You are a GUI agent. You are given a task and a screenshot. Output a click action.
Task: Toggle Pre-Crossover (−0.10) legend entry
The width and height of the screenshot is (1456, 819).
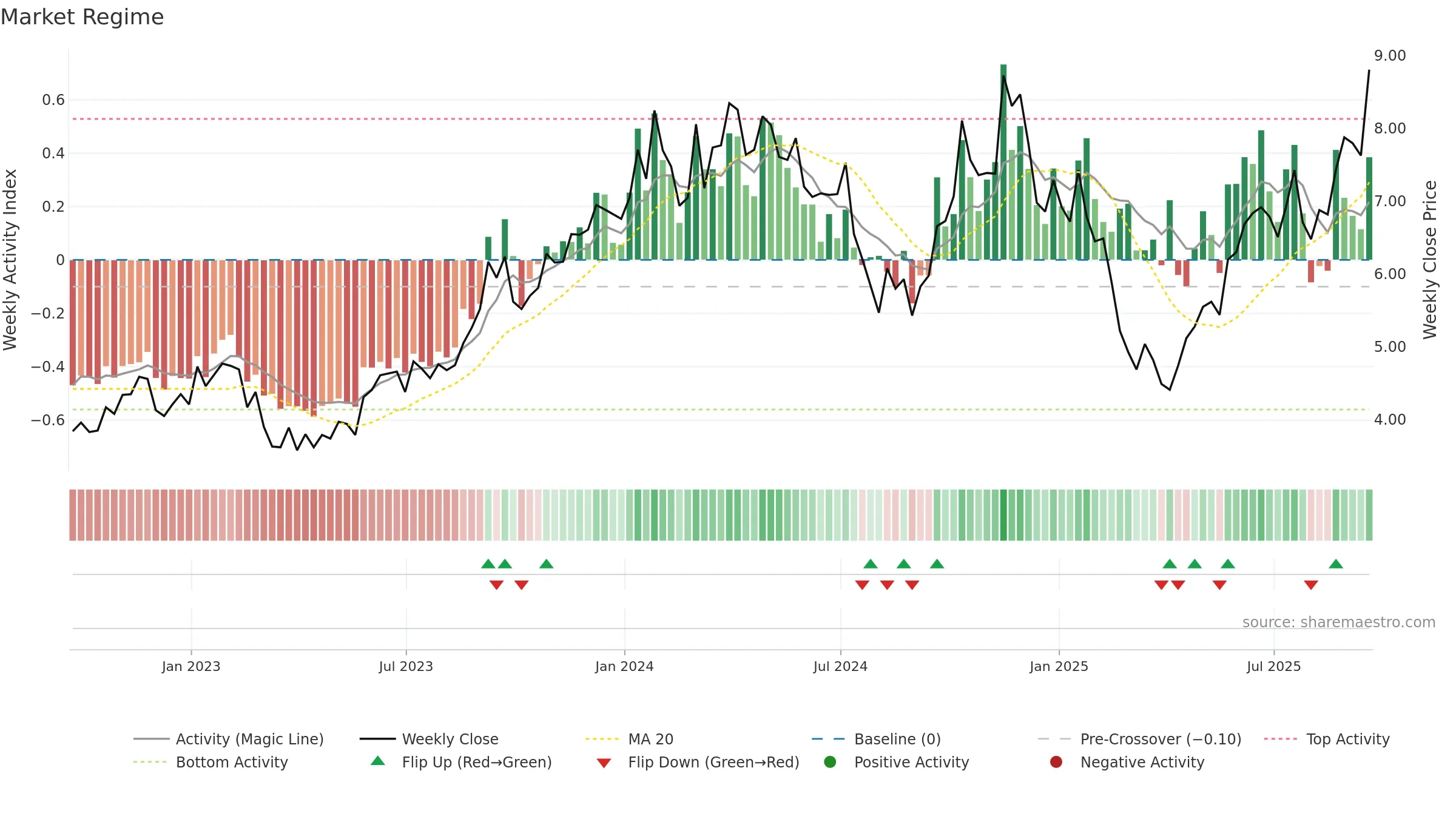click(1139, 739)
